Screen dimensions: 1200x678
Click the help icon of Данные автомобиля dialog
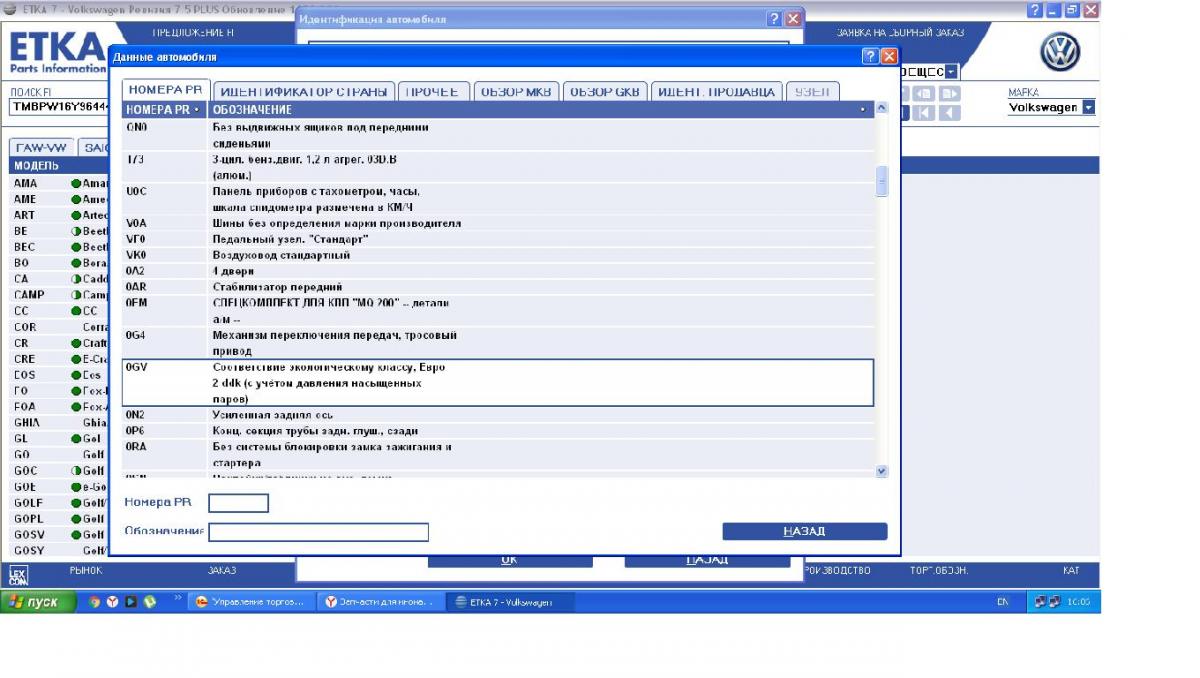coord(869,56)
